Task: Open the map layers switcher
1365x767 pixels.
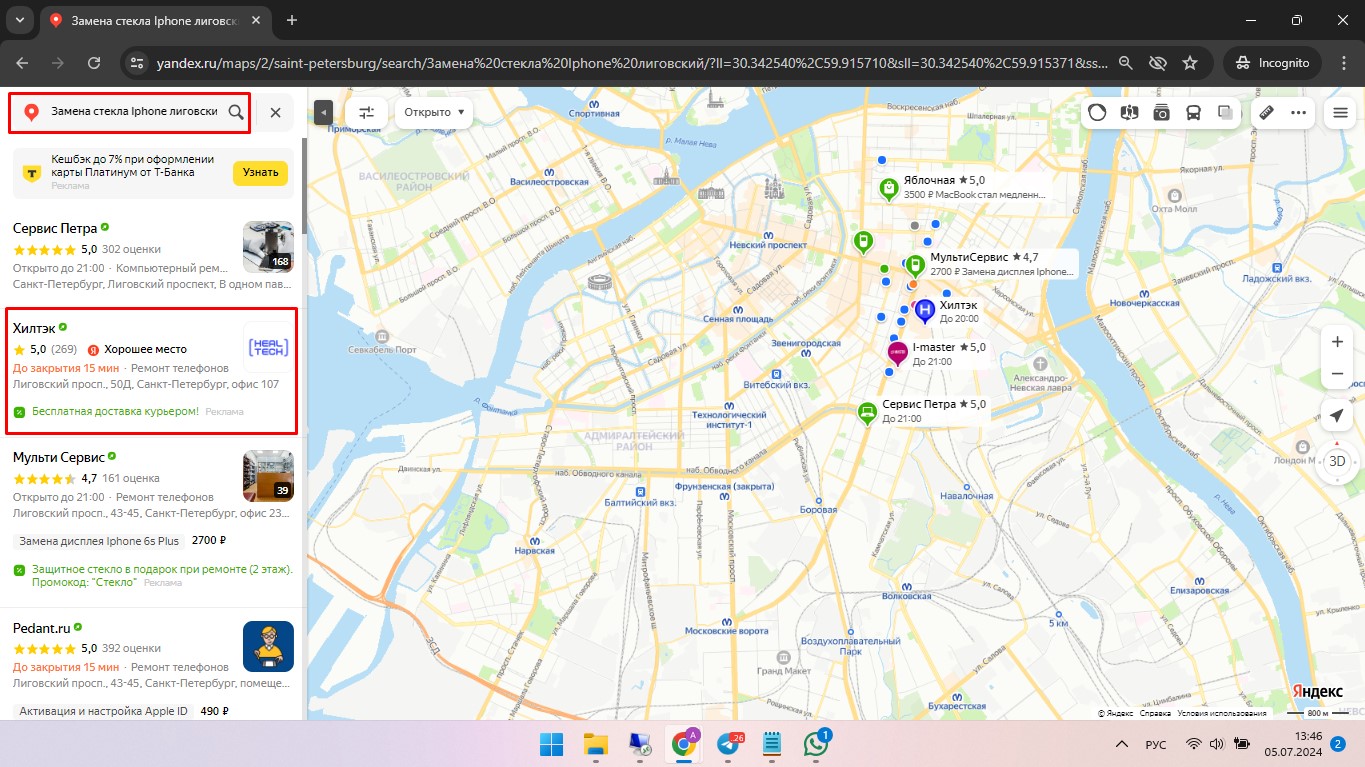Action: click(x=1226, y=112)
